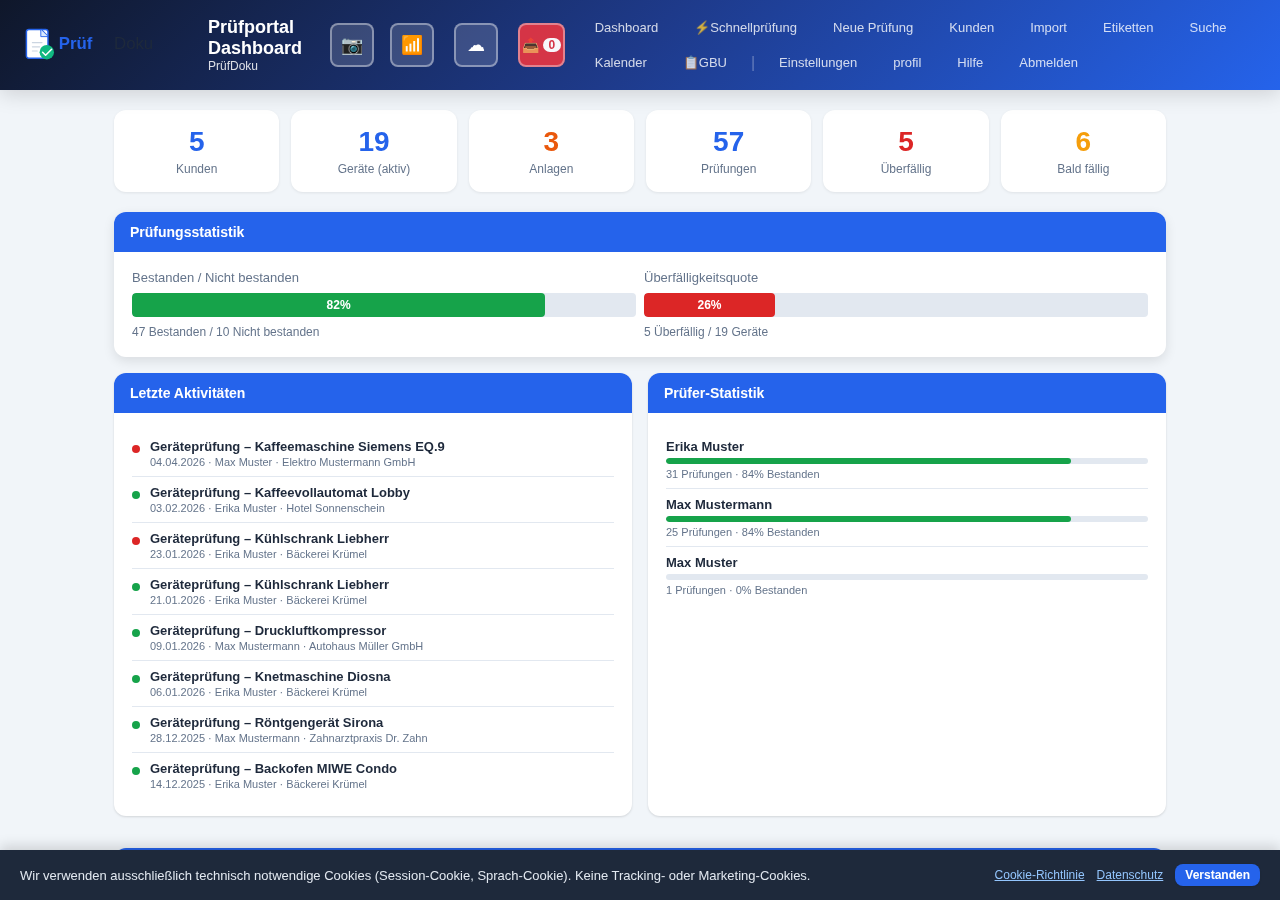Open the Cookie-Richtlinie link

tap(1039, 875)
